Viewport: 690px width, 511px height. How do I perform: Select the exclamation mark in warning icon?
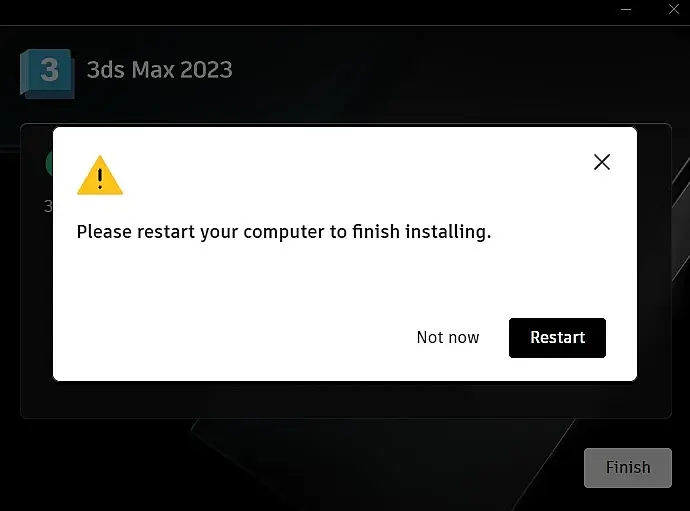(100, 179)
